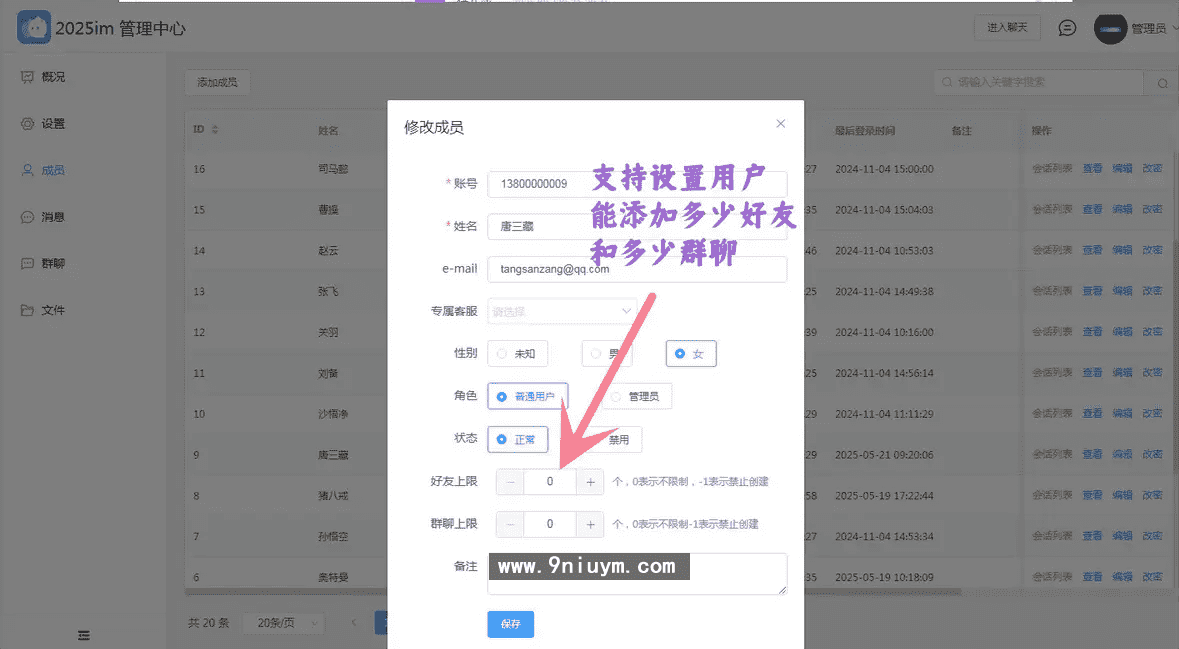Open the 消息 messages icon
The image size is (1179, 649).
[x=25, y=216]
